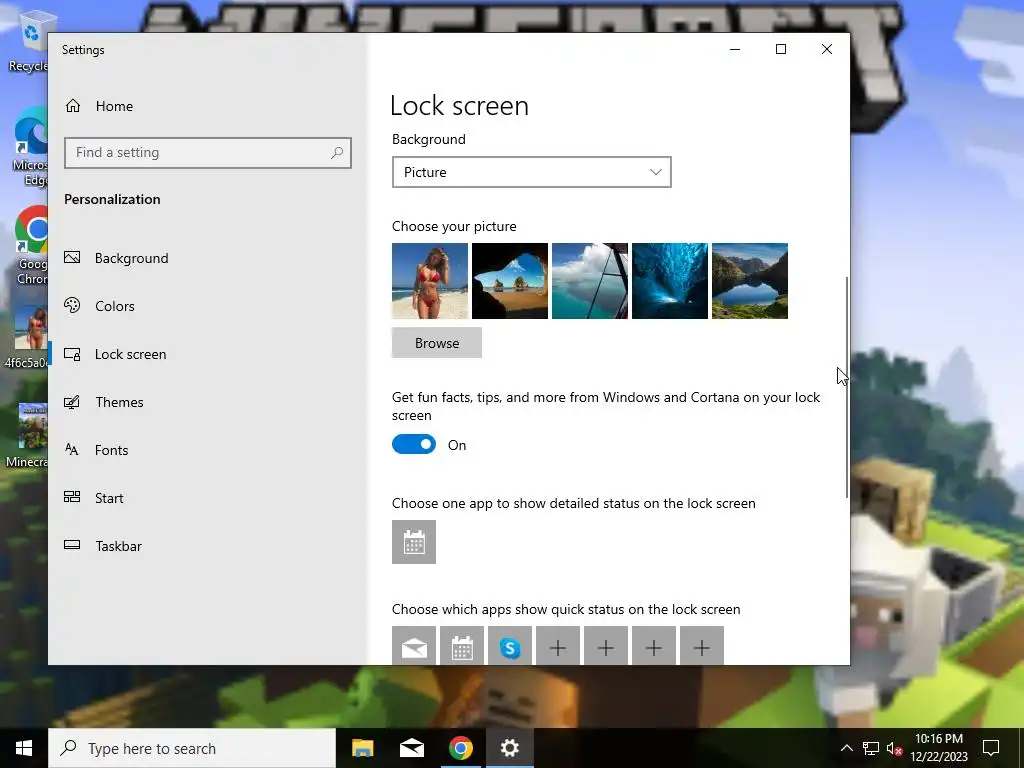
Task: Click the muted volume tray icon
Action: [895, 748]
